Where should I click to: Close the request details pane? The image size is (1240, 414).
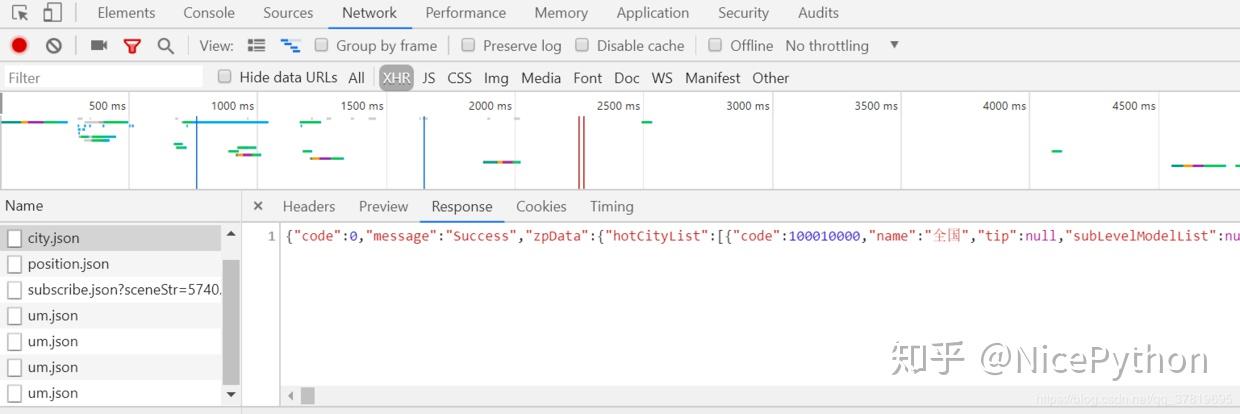[x=258, y=206]
